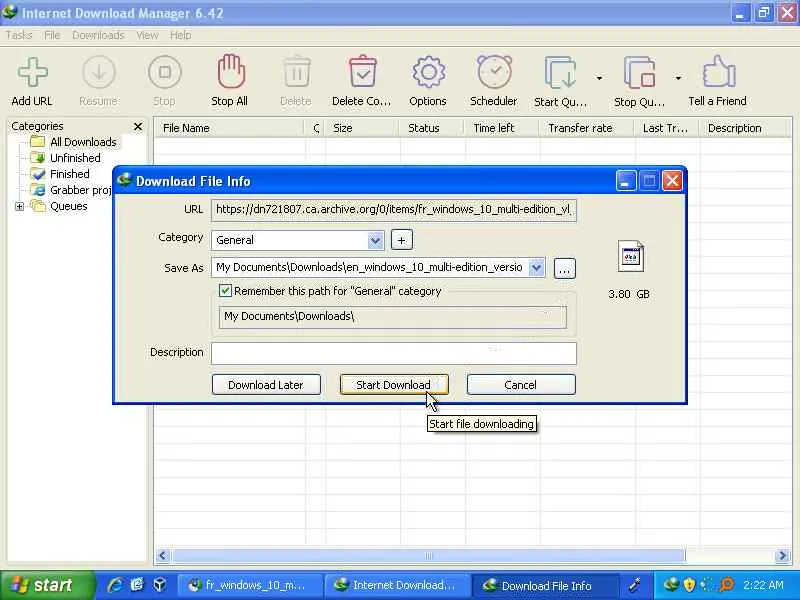Click Start Download button
This screenshot has width=800, height=600.
click(x=394, y=385)
